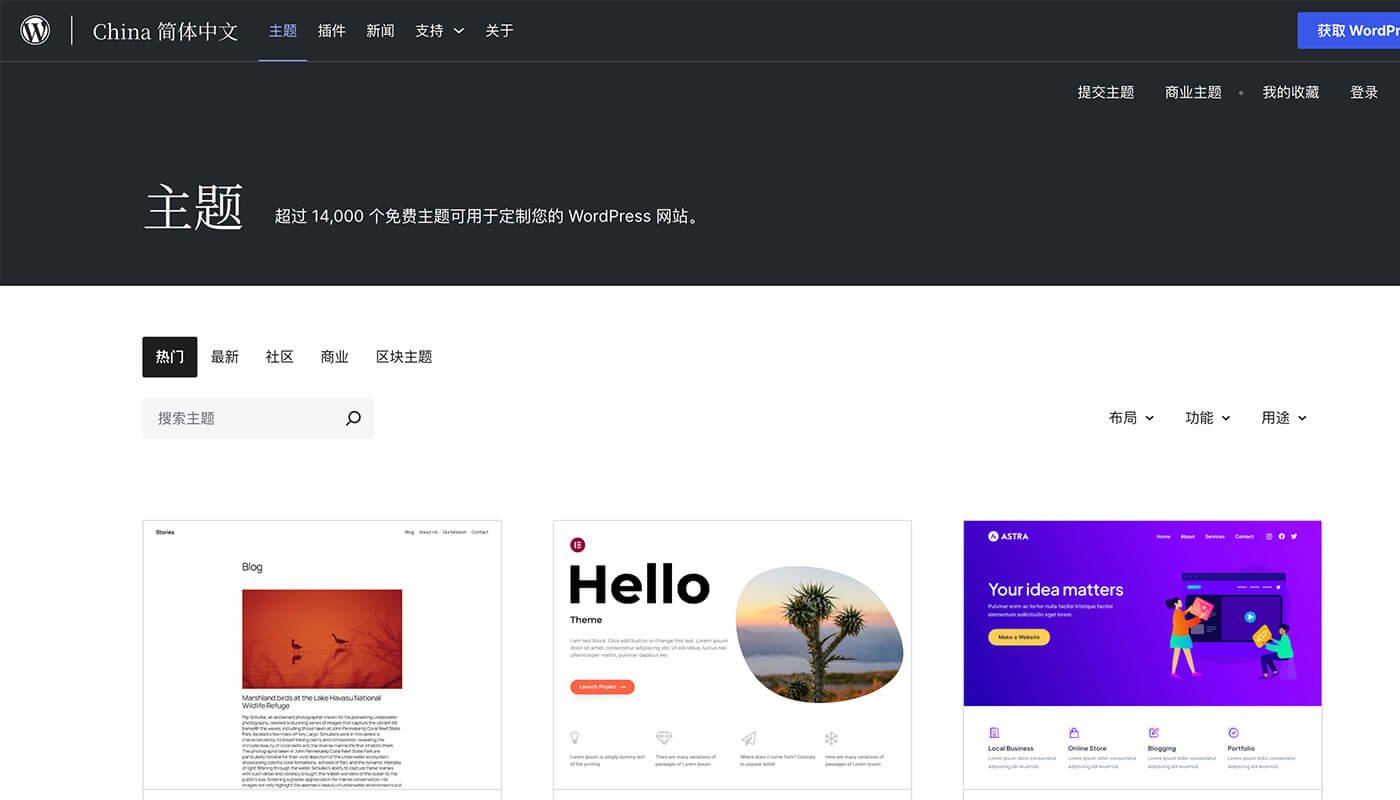
Task: Switch to the 最新 themes tab
Action: pos(225,356)
